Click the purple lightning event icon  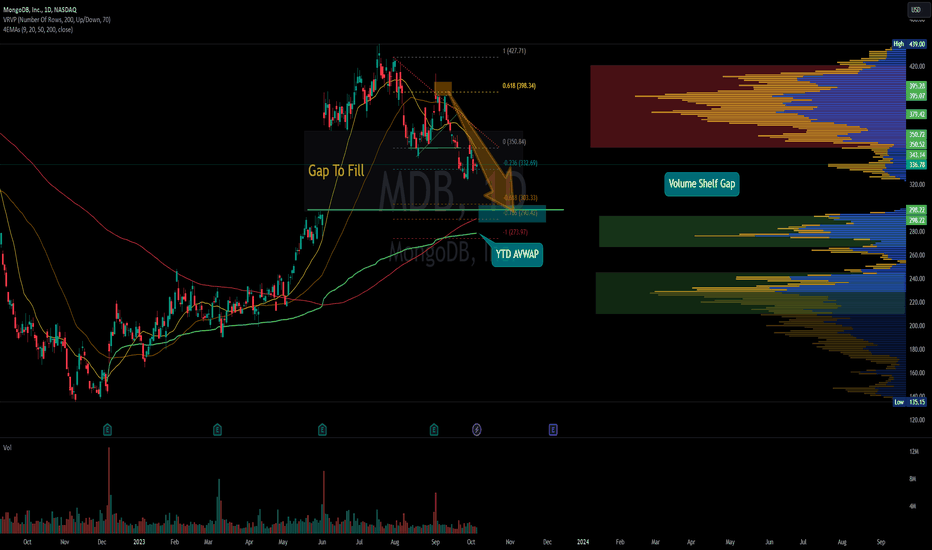coord(477,429)
